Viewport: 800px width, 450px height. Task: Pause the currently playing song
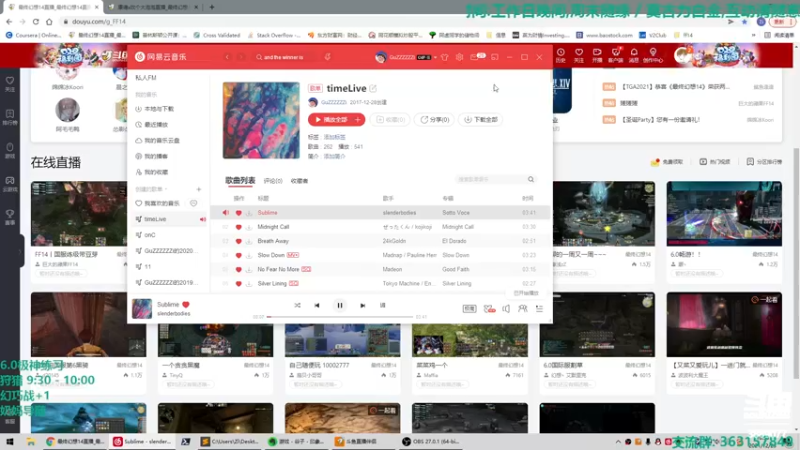coord(340,305)
